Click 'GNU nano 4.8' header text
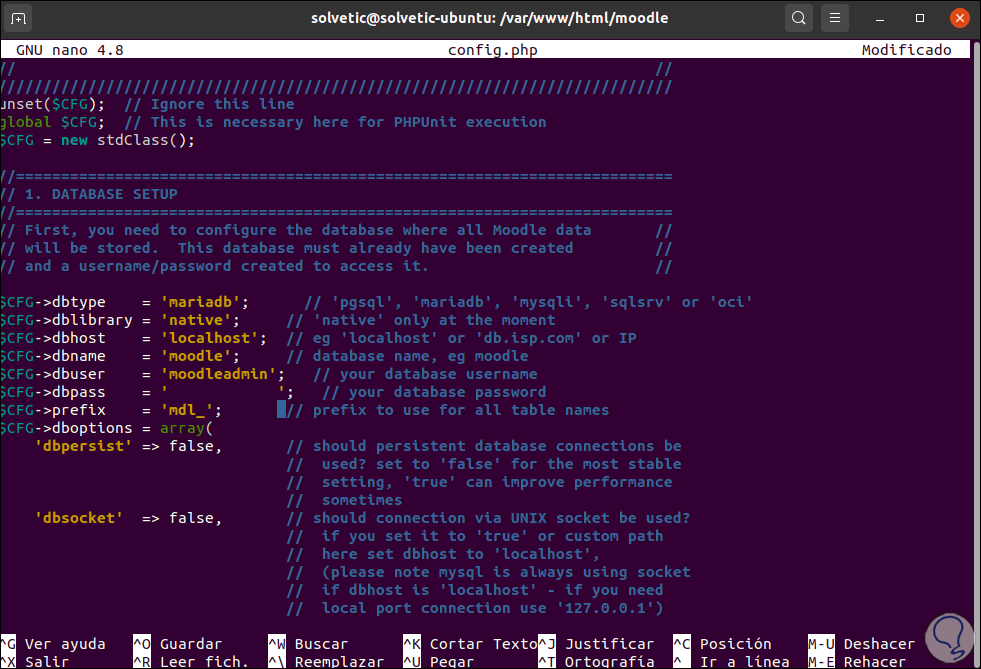981x669 pixels. click(x=70, y=50)
